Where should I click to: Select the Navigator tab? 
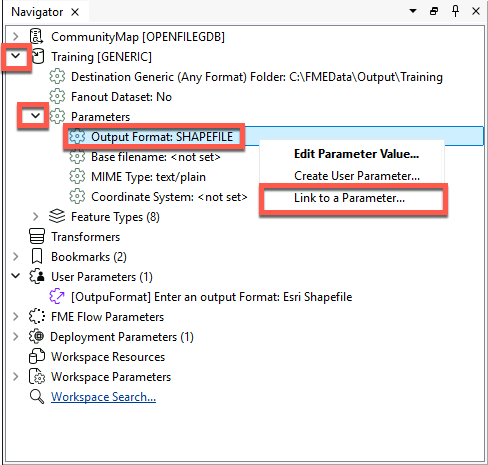[37, 12]
